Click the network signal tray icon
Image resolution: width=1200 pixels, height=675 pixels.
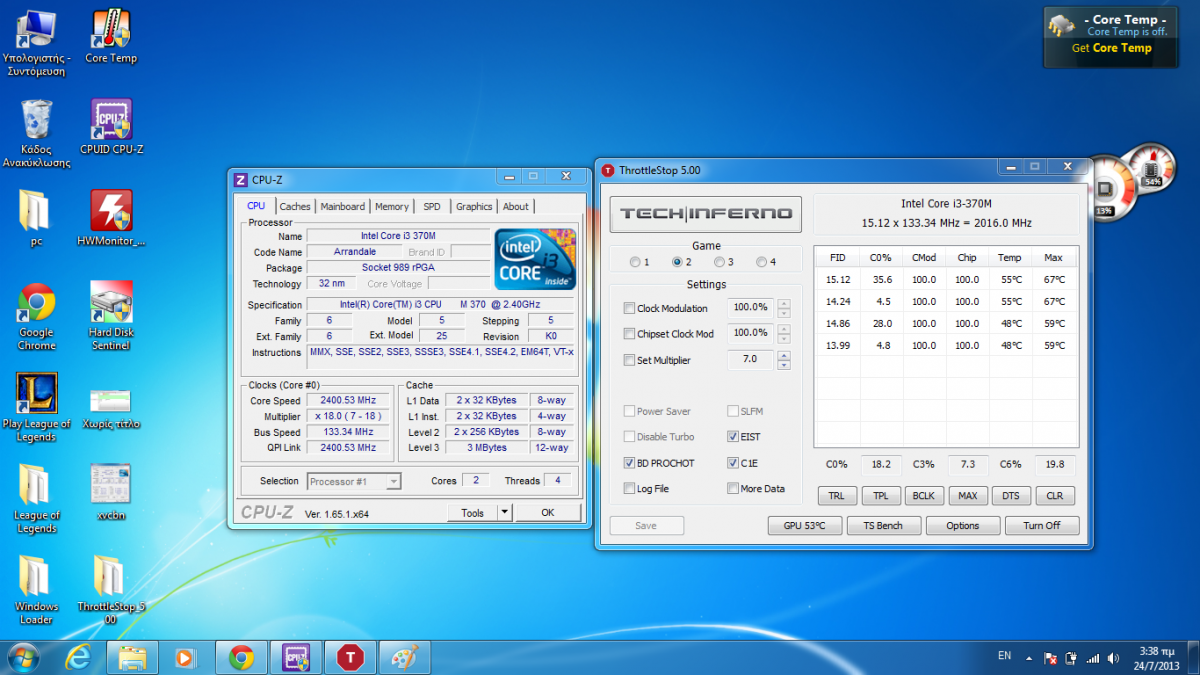click(x=1092, y=658)
